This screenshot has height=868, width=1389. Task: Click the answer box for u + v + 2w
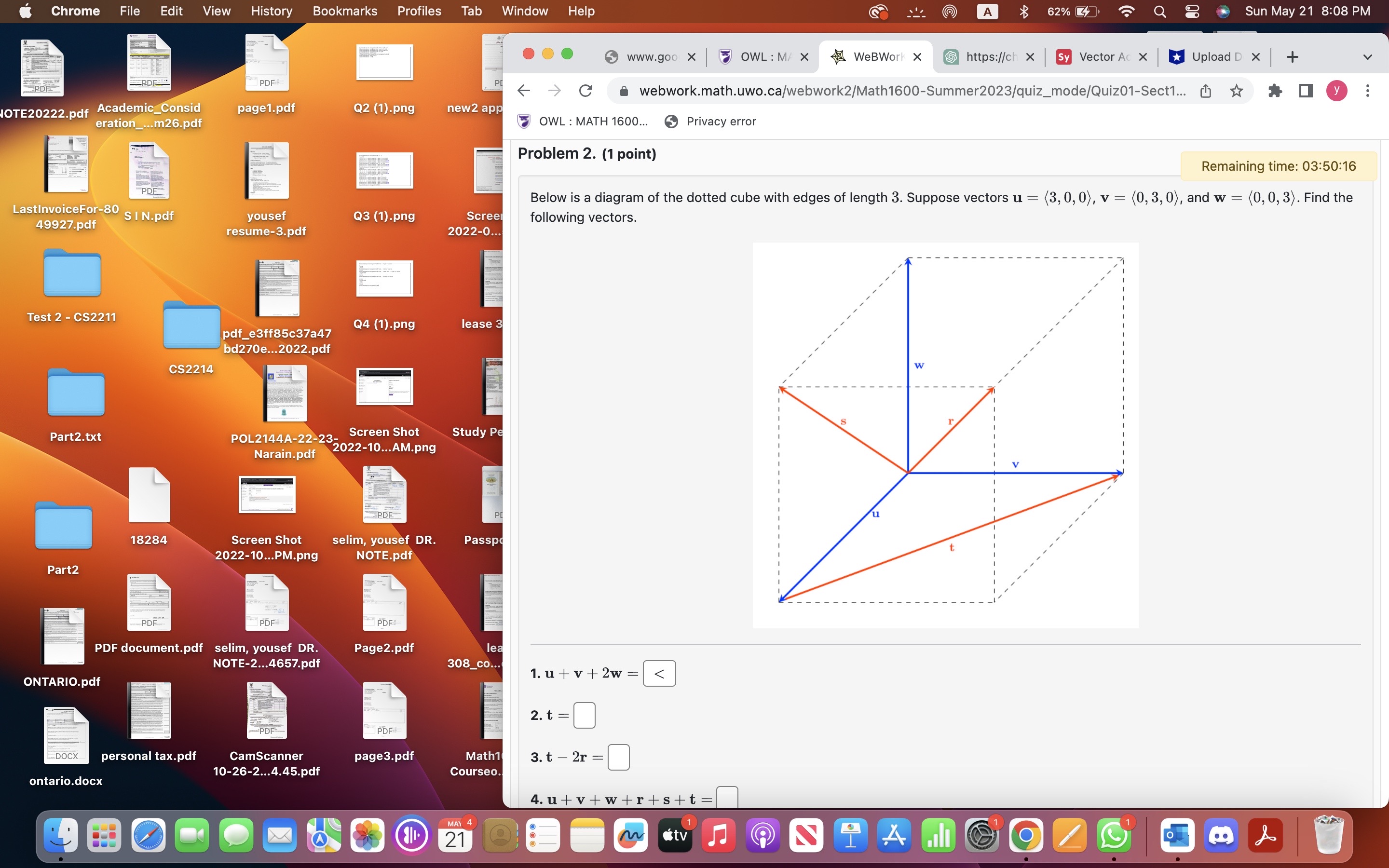pos(659,673)
